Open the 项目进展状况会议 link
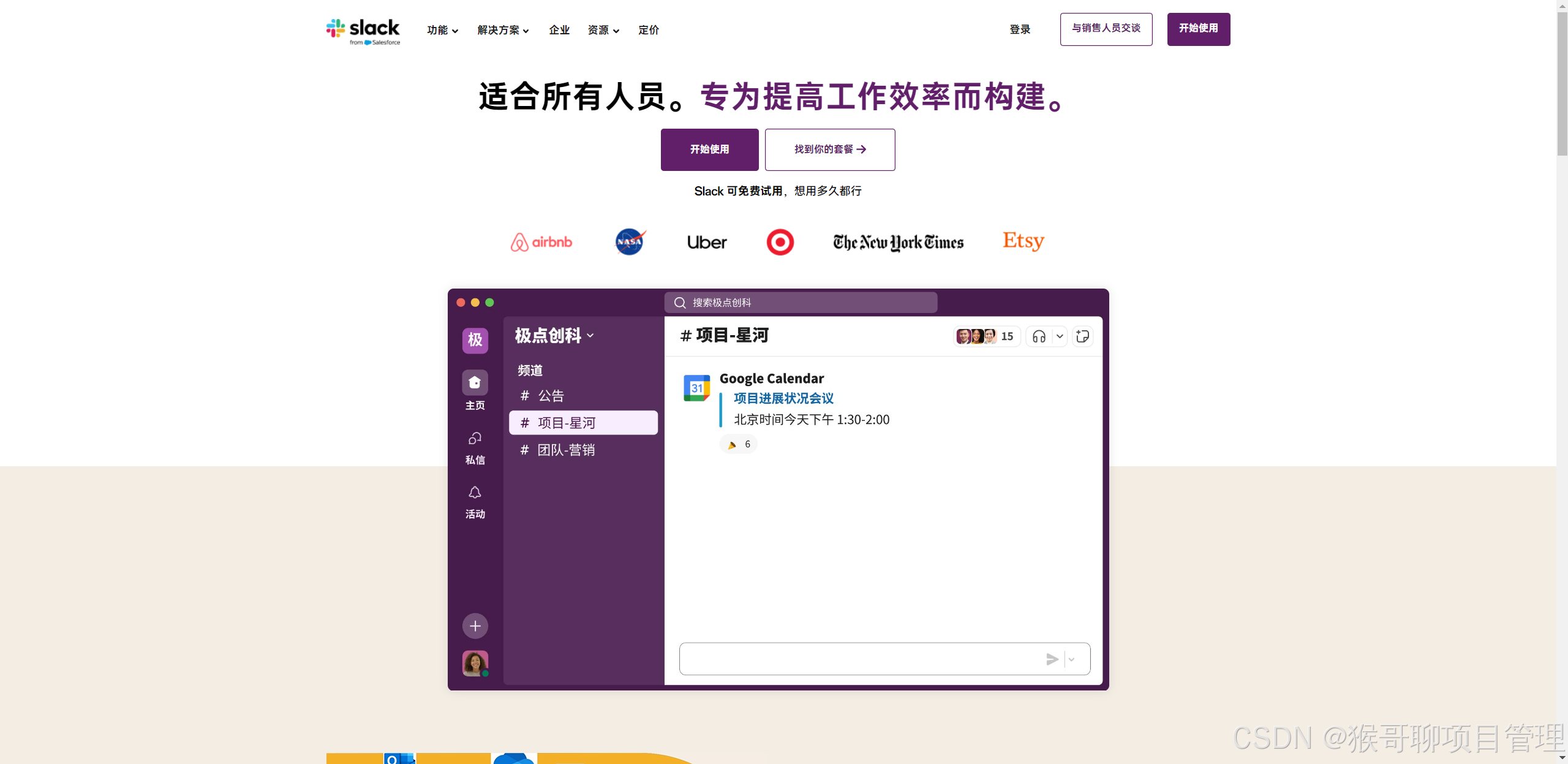The image size is (1568, 764). click(x=783, y=398)
